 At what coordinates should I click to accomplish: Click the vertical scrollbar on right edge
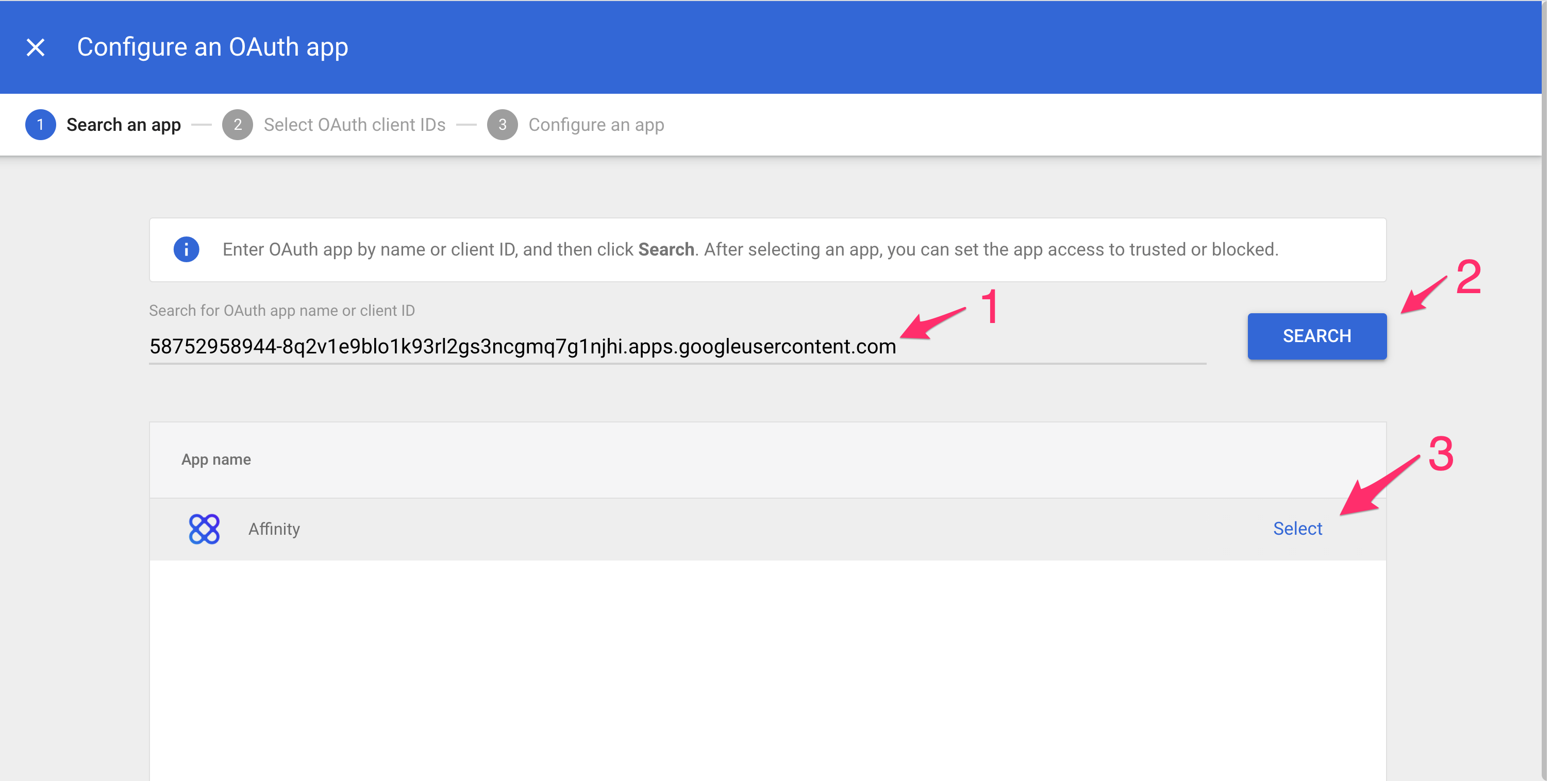tap(1545, 389)
